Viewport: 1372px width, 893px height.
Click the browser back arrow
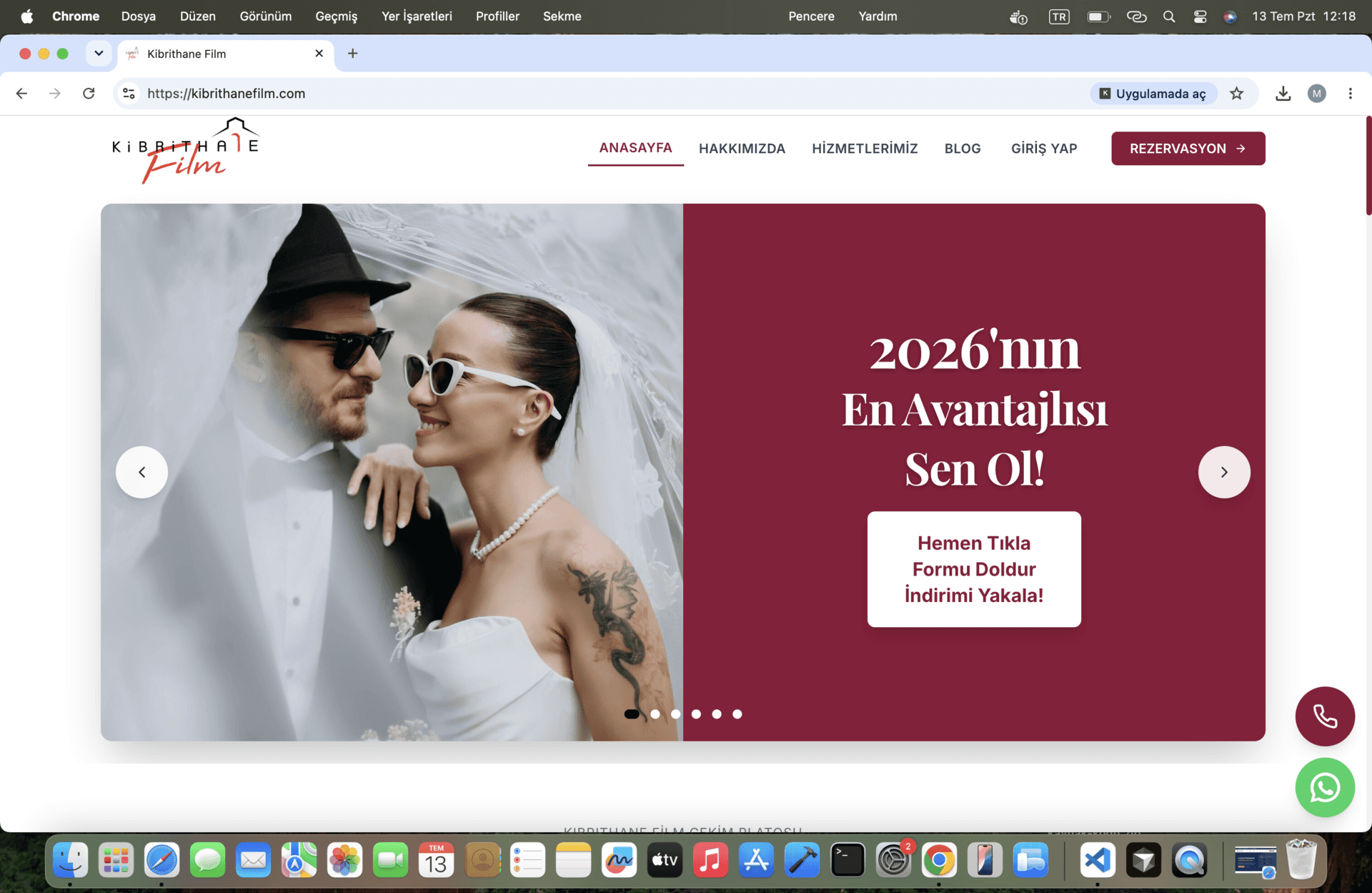pyautogui.click(x=22, y=93)
